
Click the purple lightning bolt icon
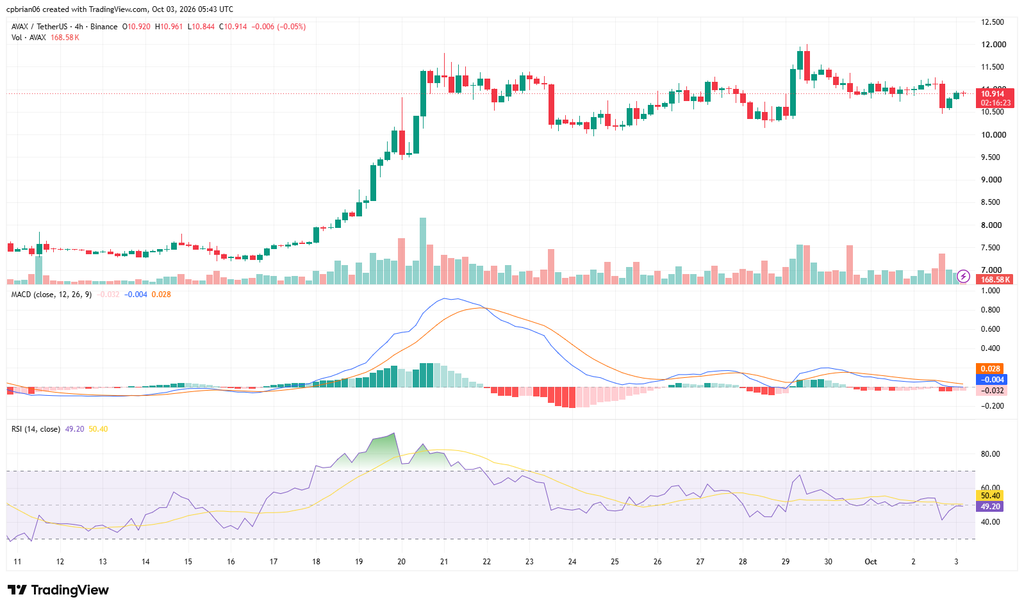click(x=963, y=277)
